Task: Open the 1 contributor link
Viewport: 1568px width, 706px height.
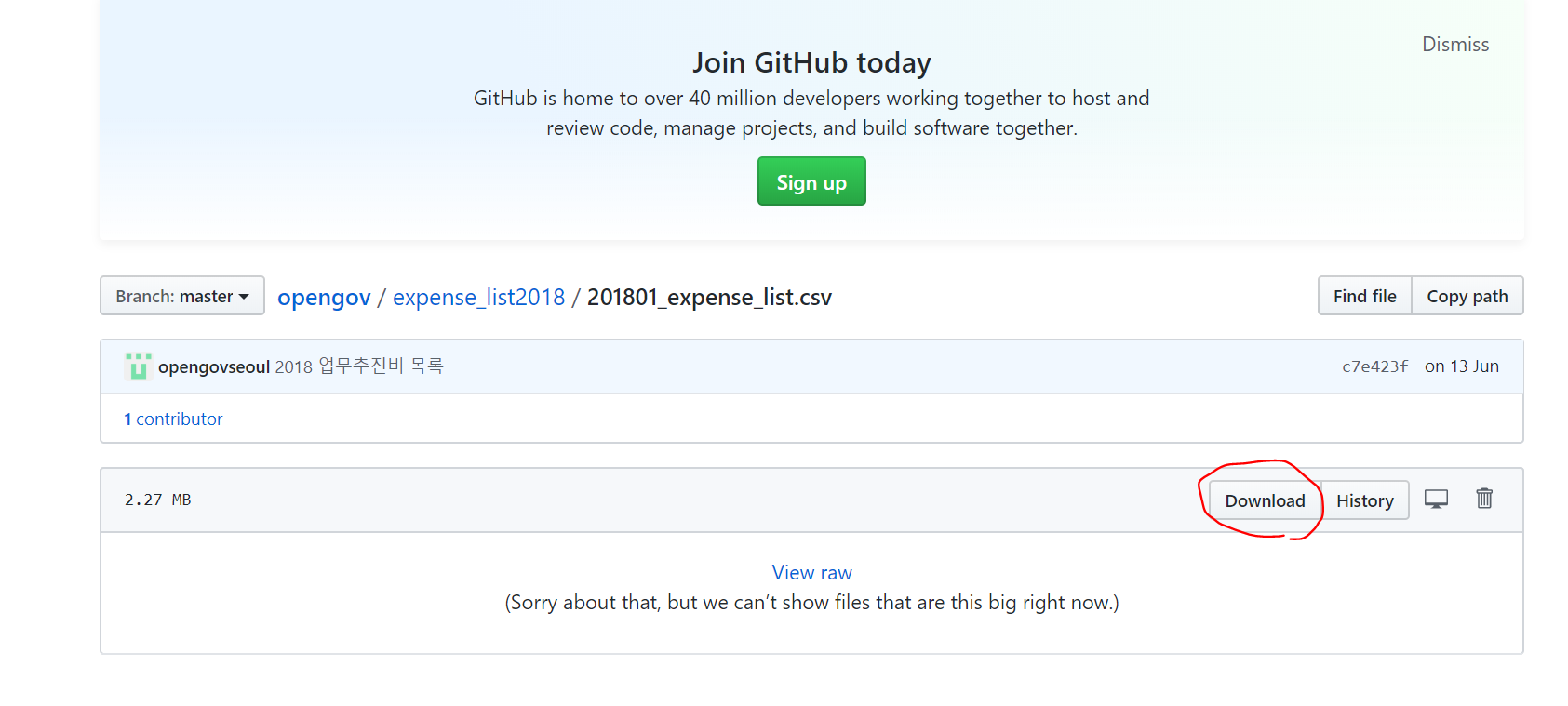Action: point(173,420)
